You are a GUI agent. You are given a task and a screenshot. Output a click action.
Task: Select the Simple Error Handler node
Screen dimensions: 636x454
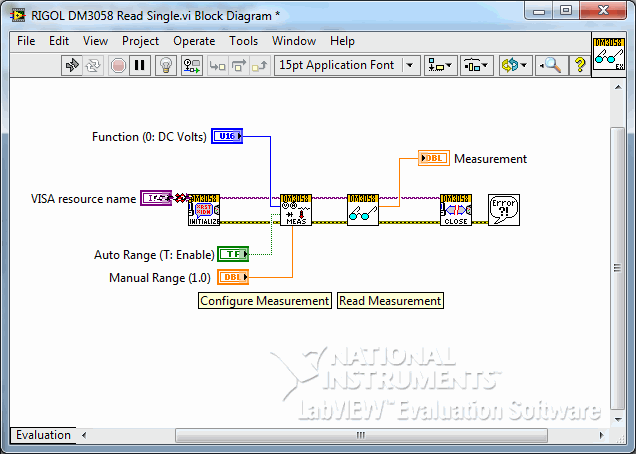pos(504,210)
